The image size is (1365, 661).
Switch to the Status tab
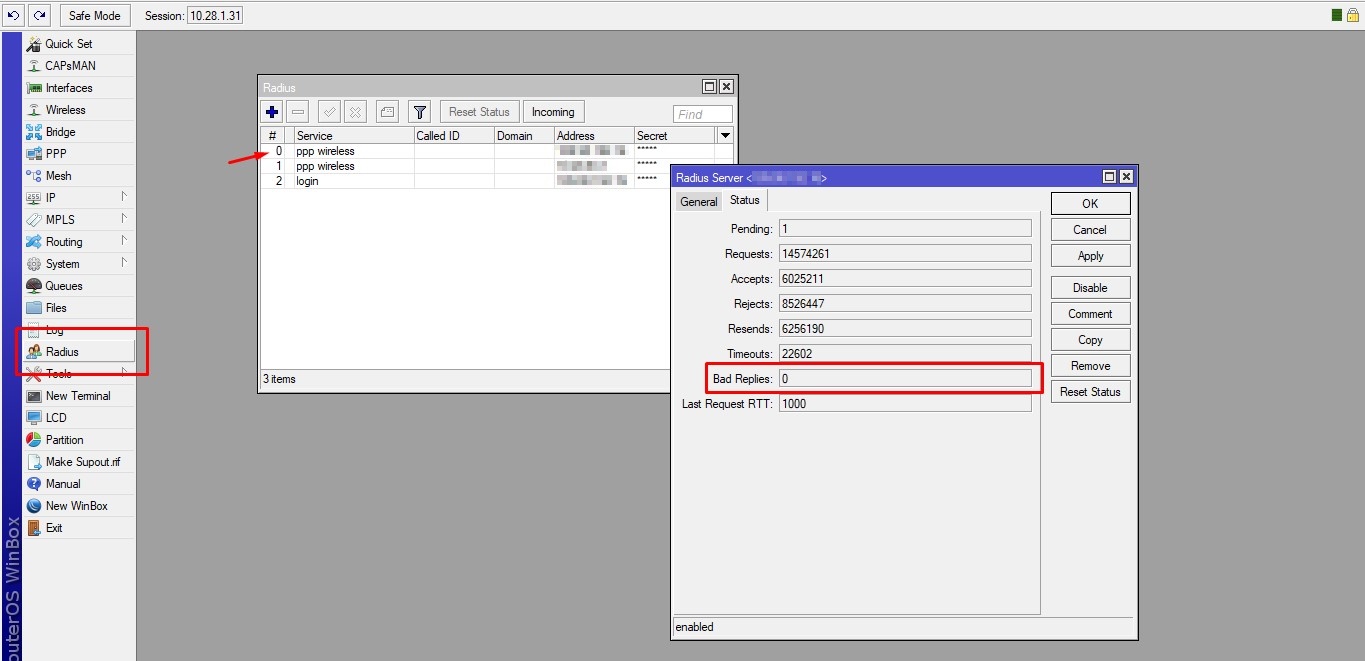(745, 200)
